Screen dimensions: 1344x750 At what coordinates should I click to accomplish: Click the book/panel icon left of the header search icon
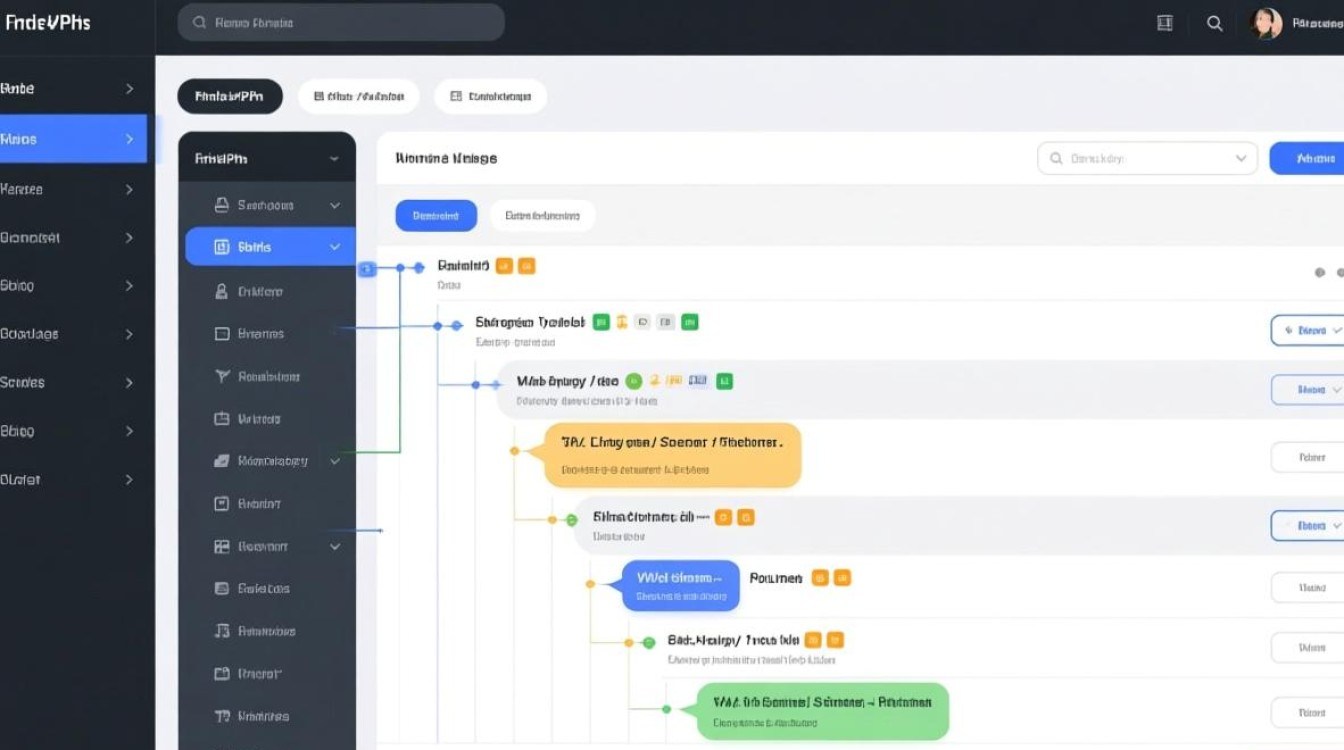click(1164, 23)
